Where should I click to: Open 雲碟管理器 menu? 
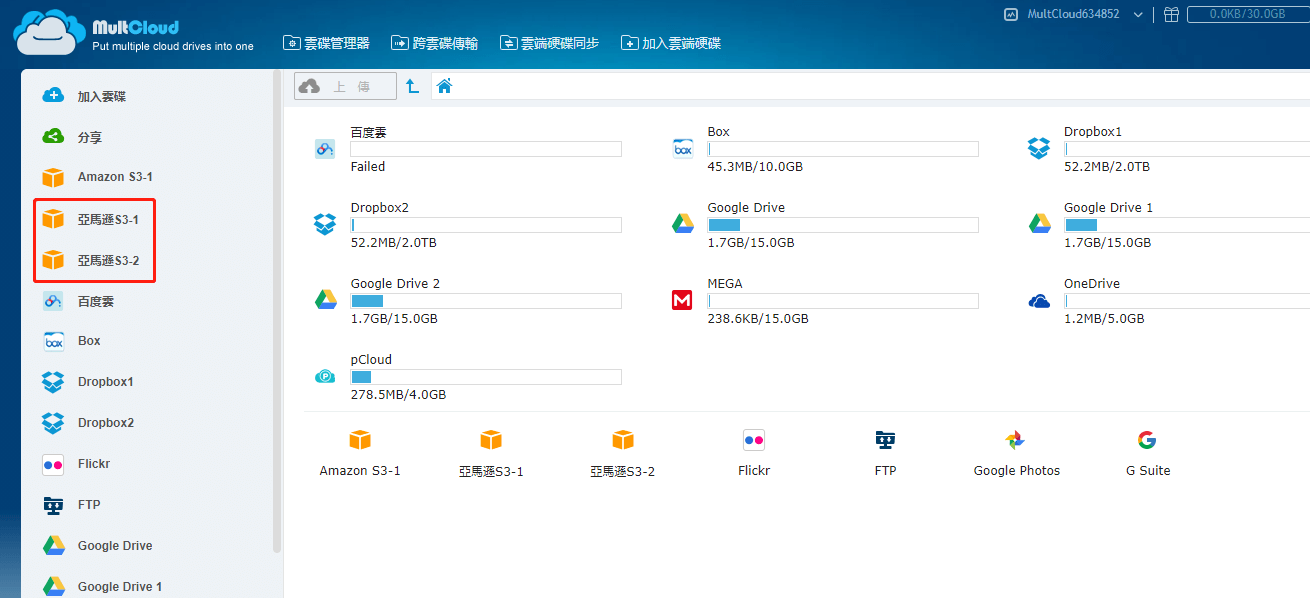click(326, 43)
